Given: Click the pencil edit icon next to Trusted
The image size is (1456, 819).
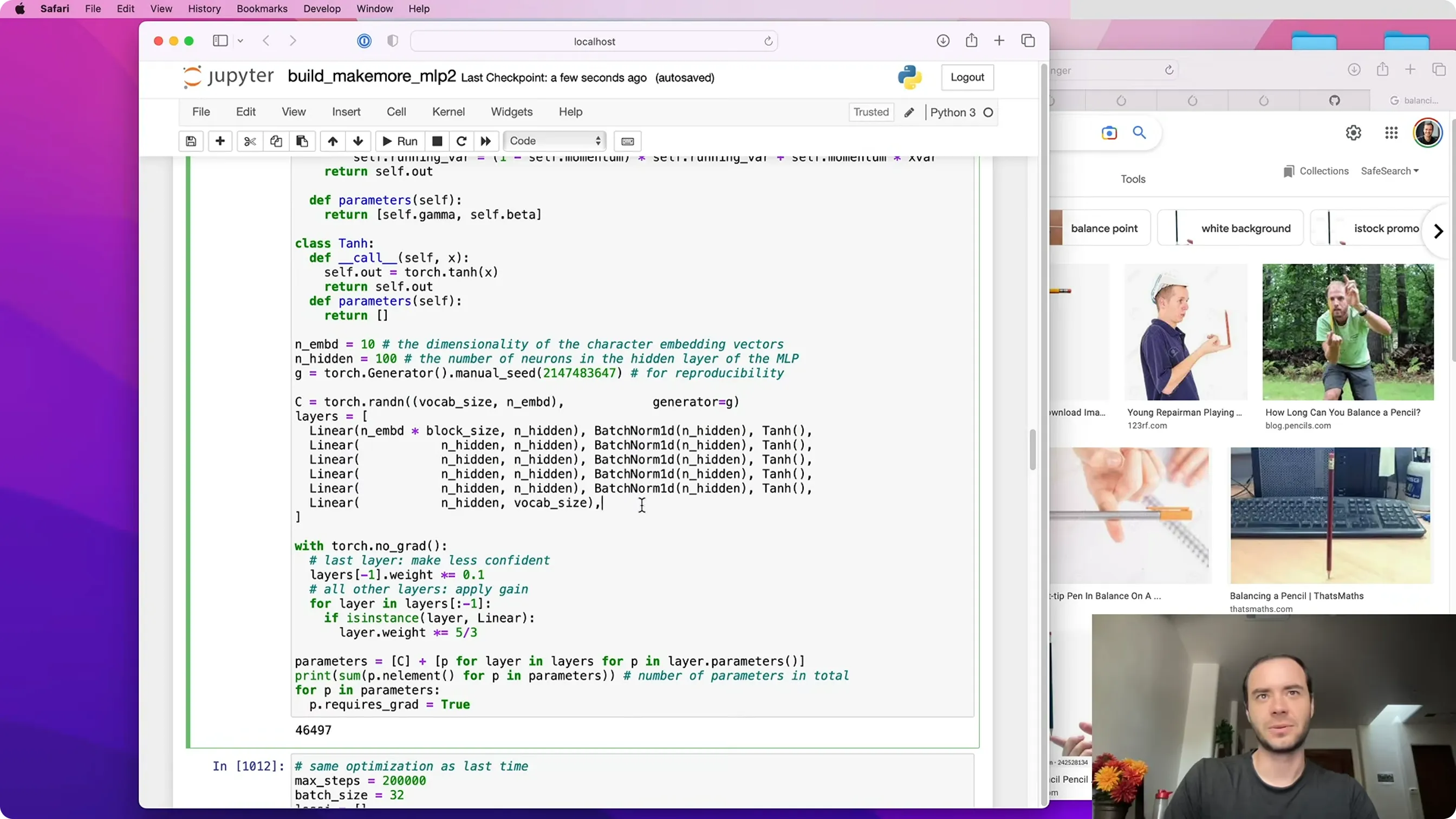Looking at the screenshot, I should coord(909,113).
